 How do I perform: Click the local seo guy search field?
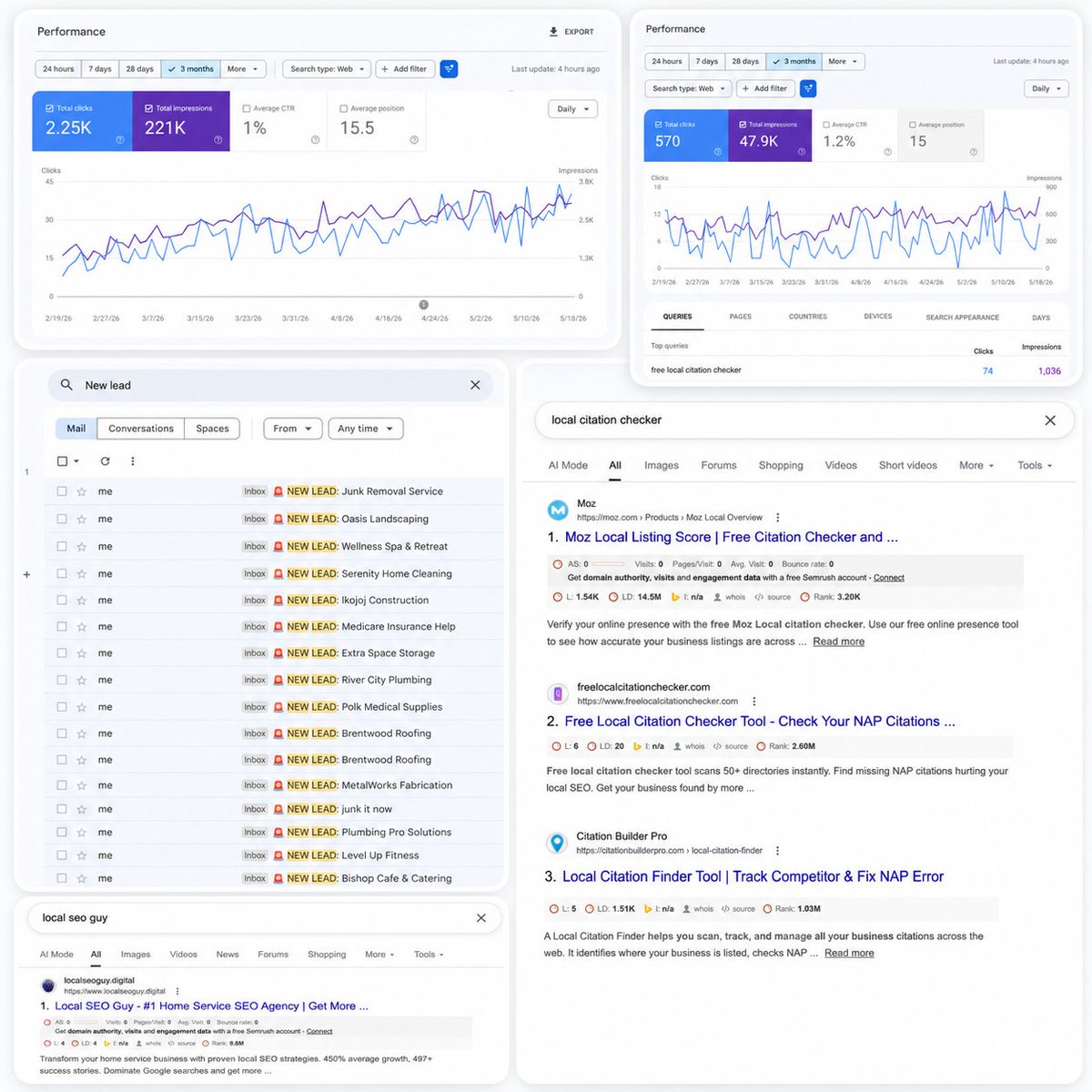(265, 918)
